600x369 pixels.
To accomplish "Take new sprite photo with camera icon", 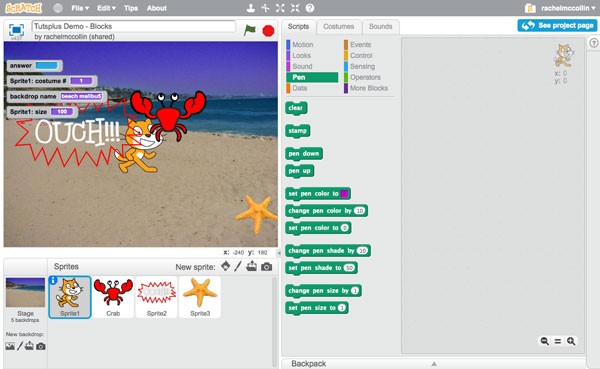I will tap(266, 267).
